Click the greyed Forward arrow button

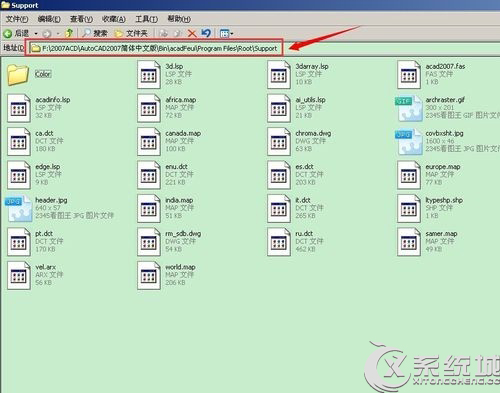(47, 34)
